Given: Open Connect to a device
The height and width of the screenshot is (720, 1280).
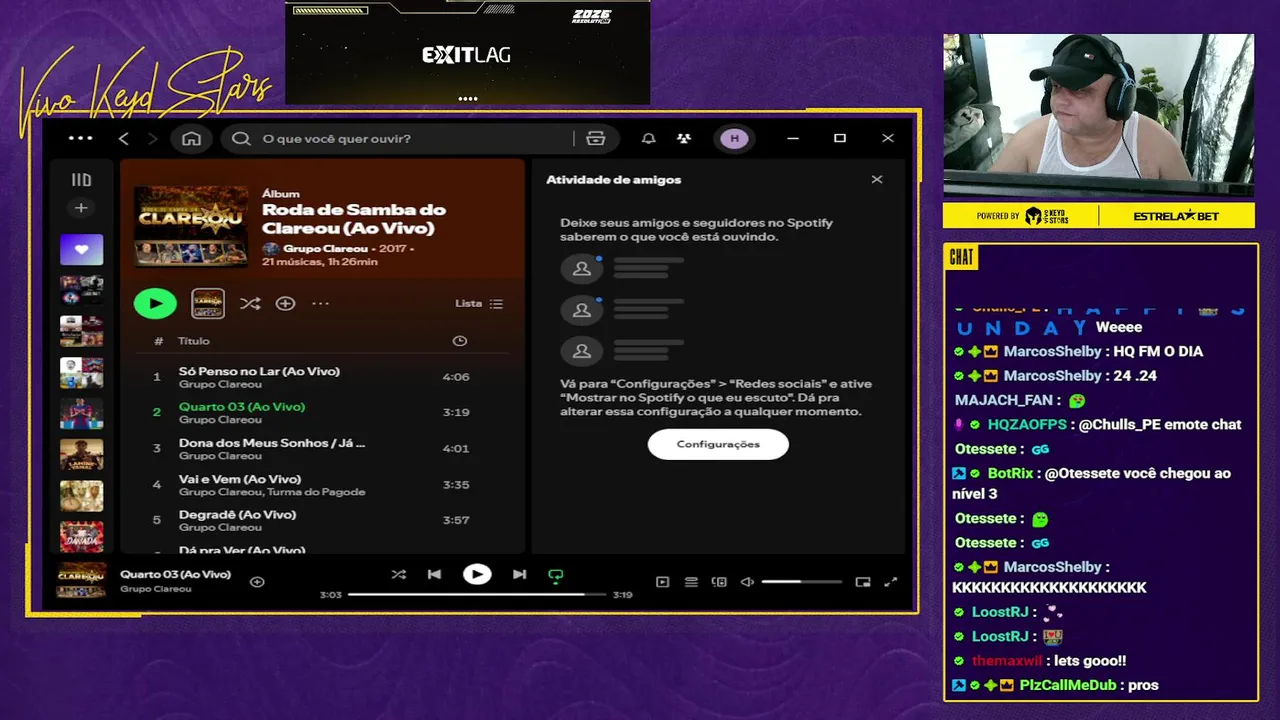Looking at the screenshot, I should pyautogui.click(x=719, y=582).
